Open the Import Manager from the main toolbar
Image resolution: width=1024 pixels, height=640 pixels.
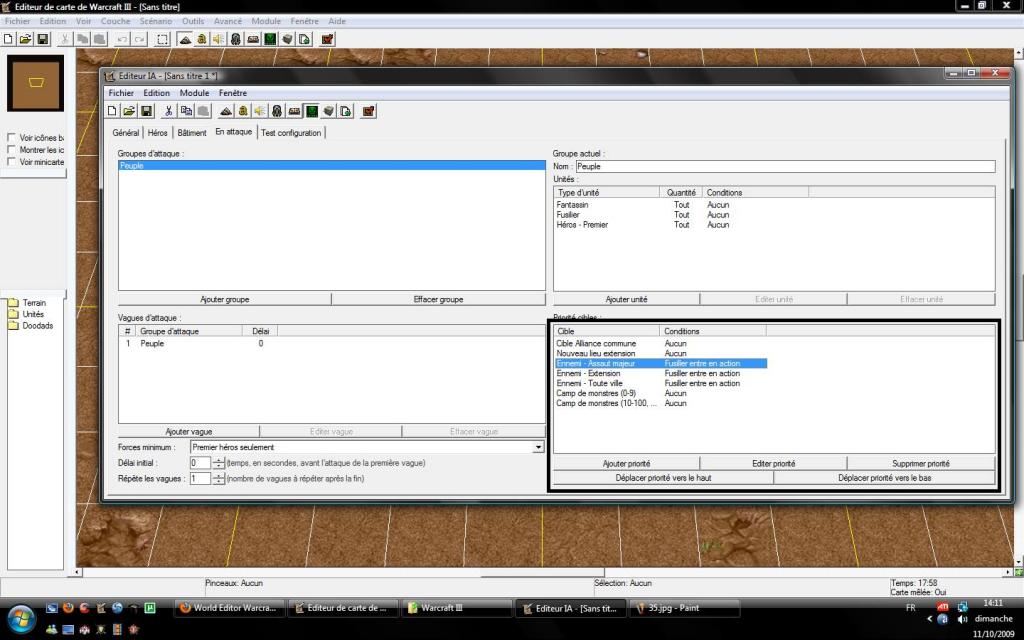click(304, 39)
